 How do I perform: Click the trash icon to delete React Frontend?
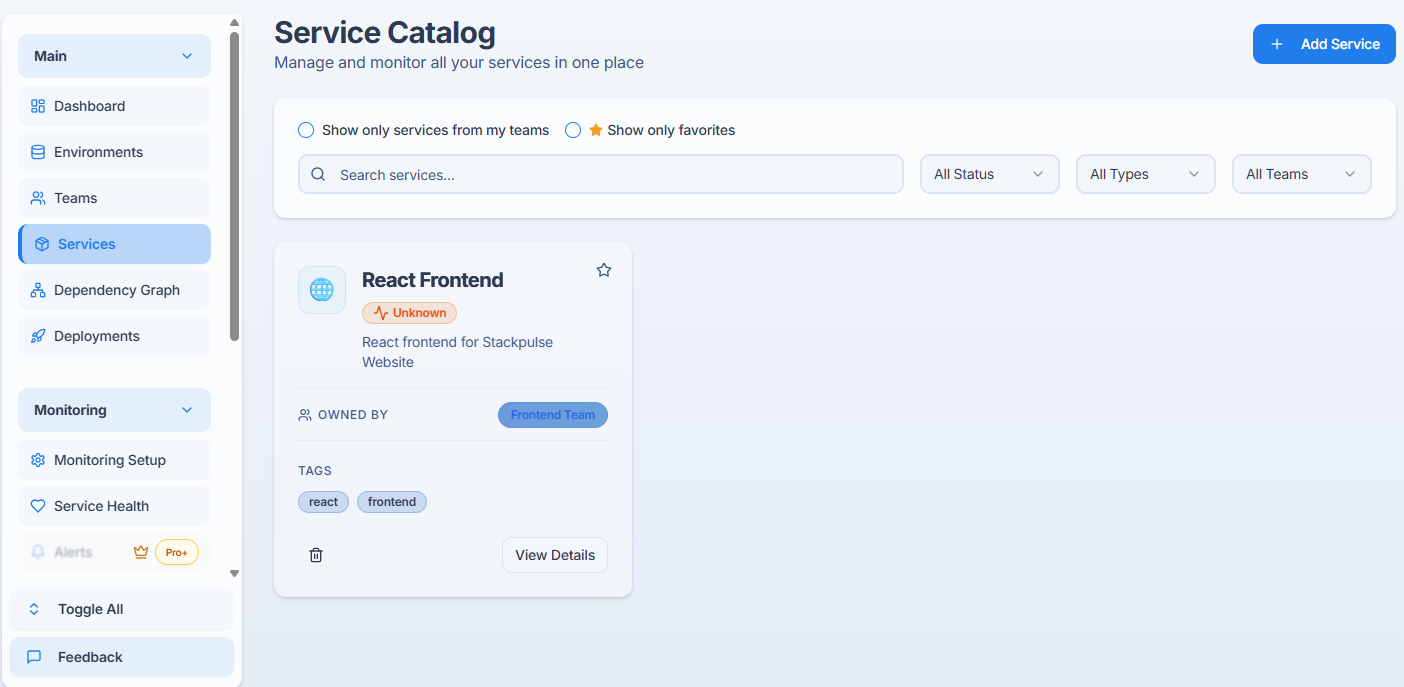(x=316, y=555)
